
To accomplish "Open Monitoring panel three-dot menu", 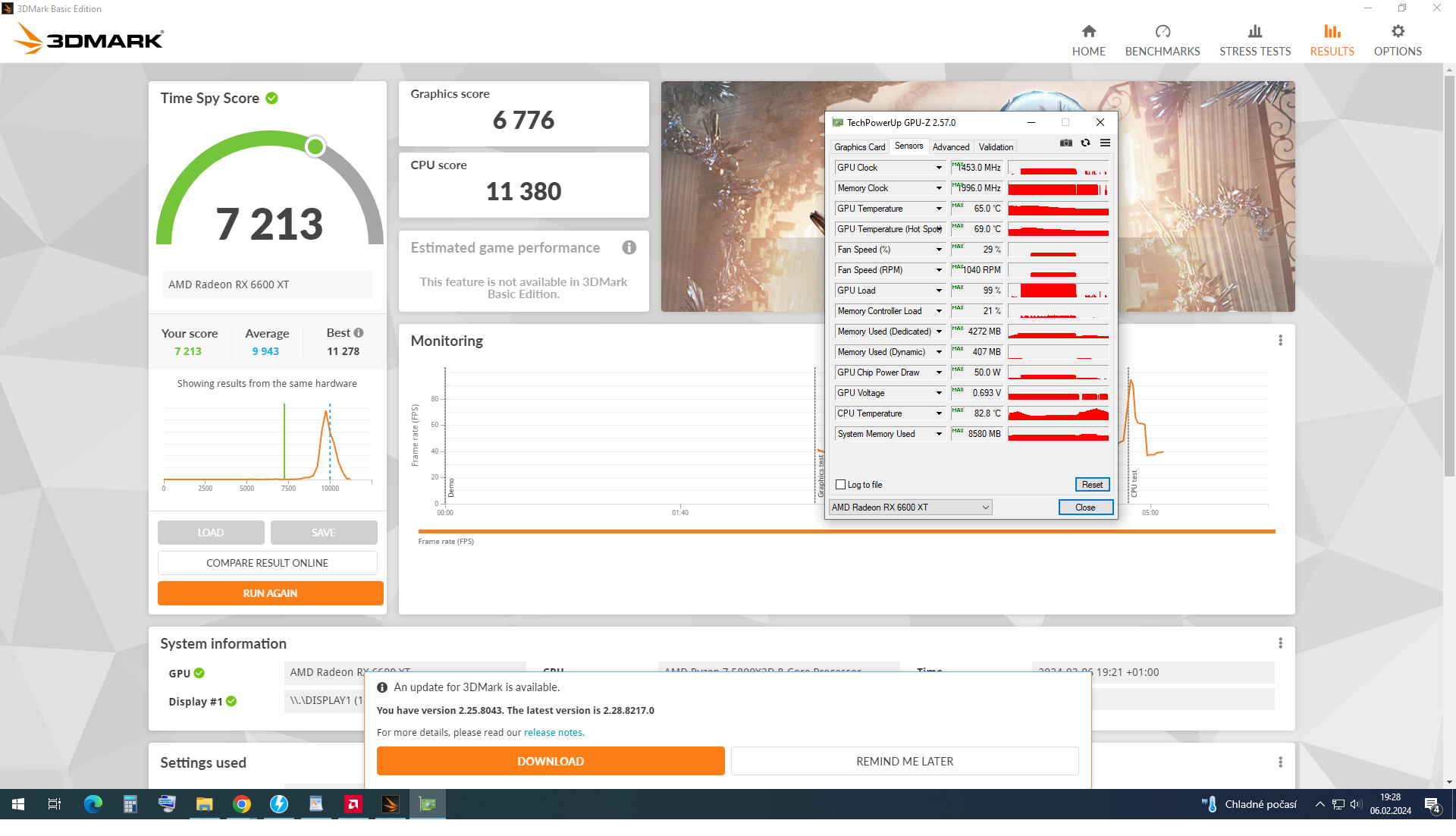I will (x=1281, y=341).
